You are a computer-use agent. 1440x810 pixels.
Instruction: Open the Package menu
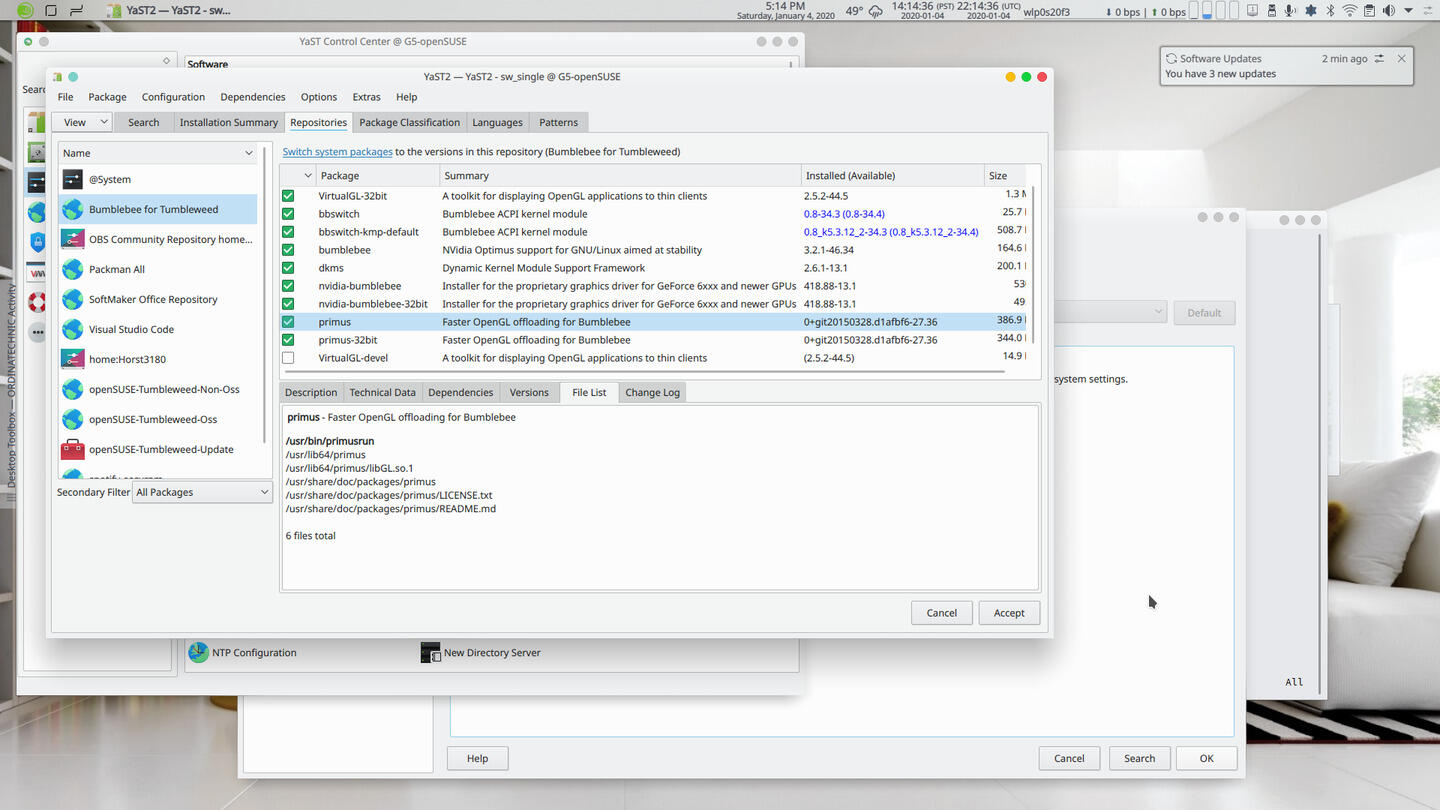pos(107,97)
